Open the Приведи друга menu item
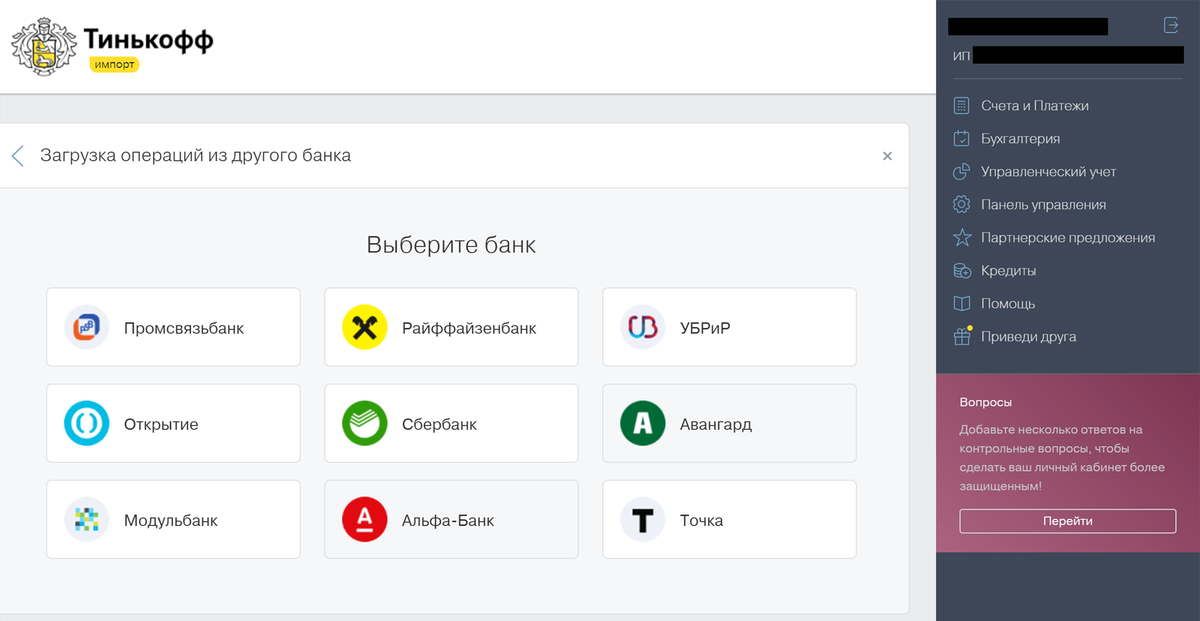1200x621 pixels. 1029,337
